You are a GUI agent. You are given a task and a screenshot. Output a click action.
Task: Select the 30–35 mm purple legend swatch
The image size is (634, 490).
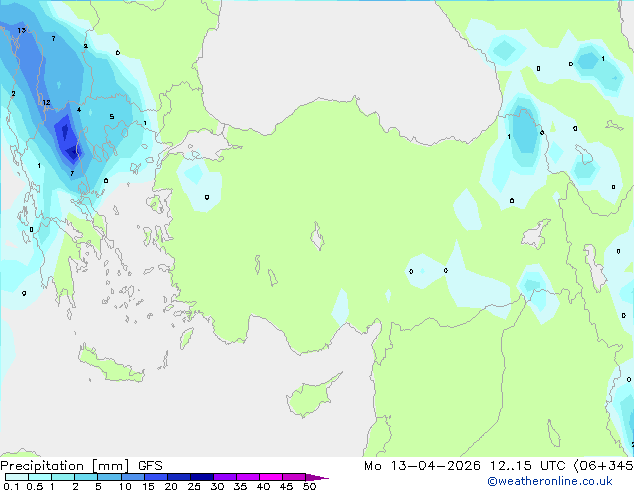[x=225, y=477]
